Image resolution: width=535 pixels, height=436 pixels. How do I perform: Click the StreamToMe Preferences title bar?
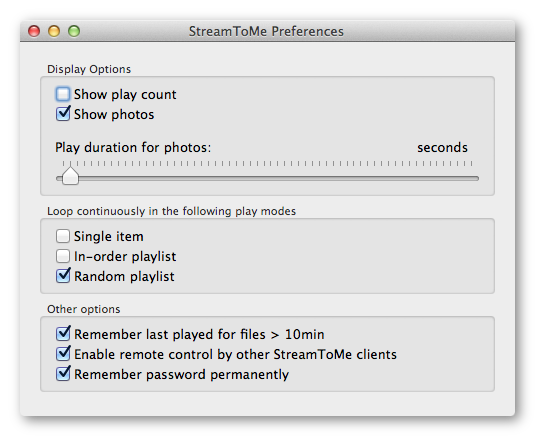pos(268,31)
